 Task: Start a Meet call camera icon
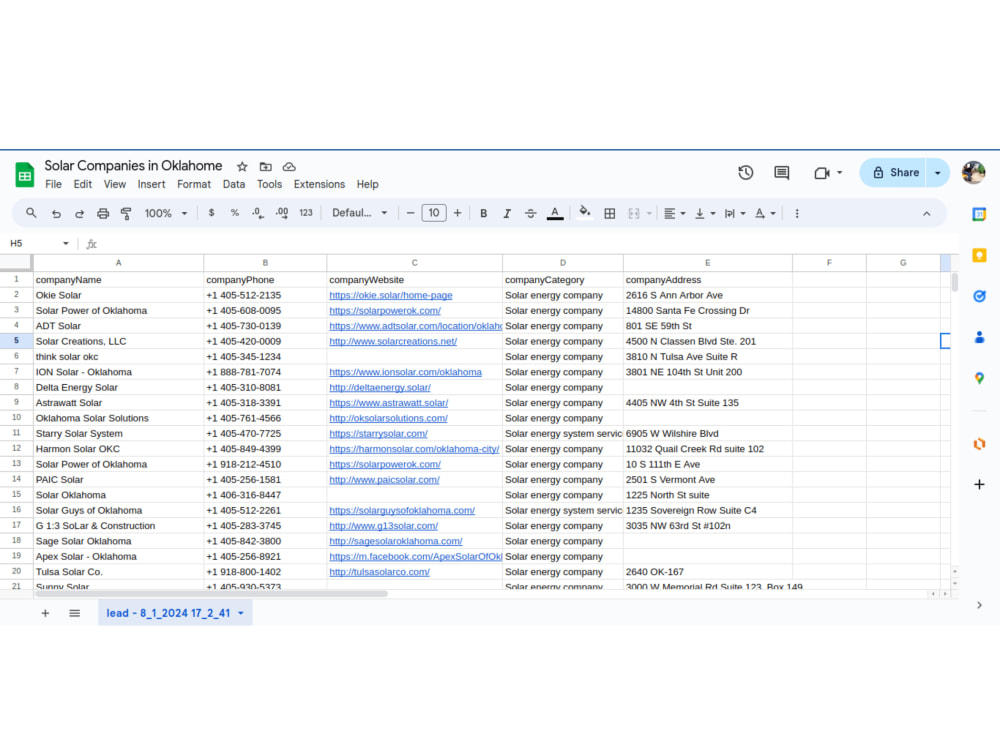point(821,173)
